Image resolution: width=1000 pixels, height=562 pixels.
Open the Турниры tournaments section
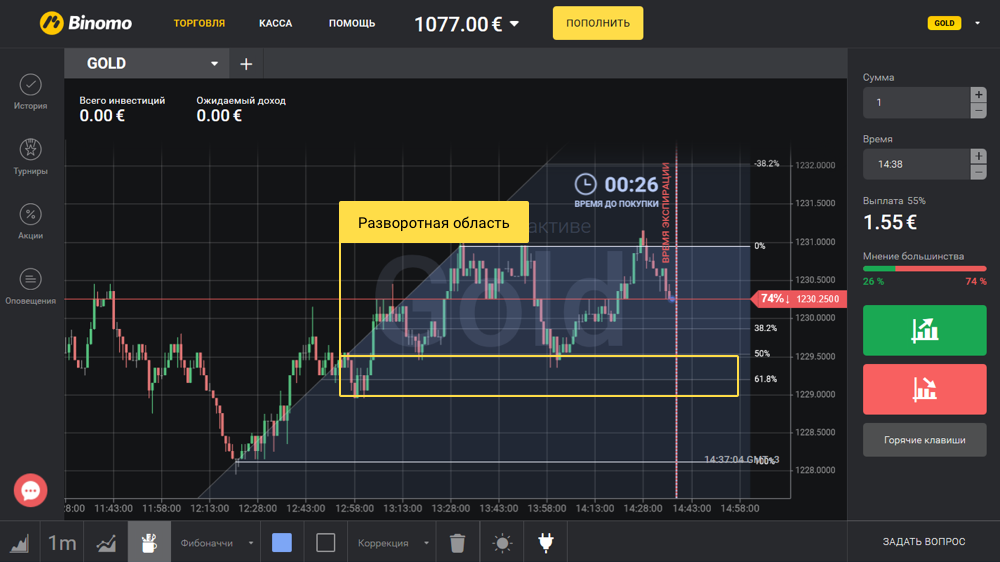[x=30, y=157]
